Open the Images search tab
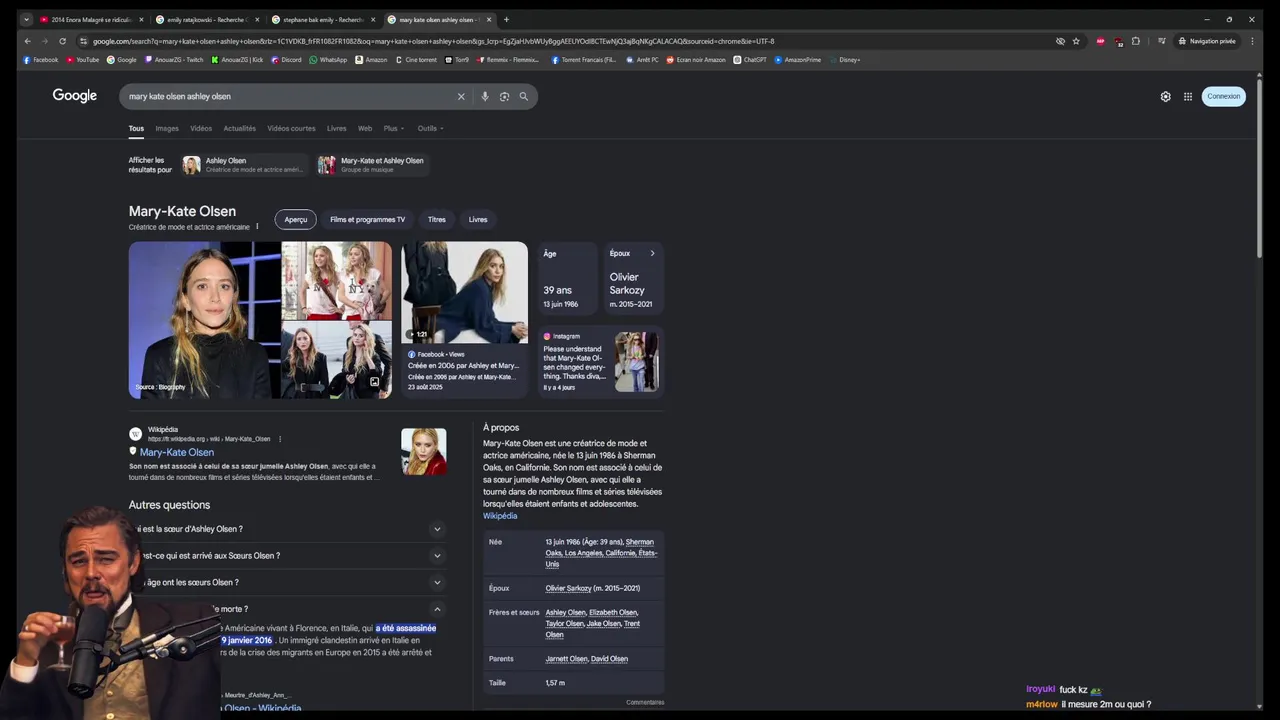1280x720 pixels. pos(167,128)
